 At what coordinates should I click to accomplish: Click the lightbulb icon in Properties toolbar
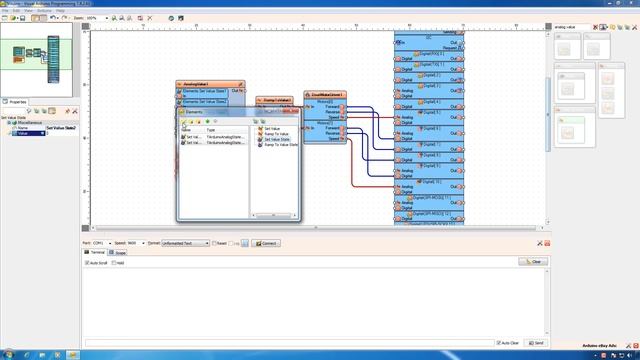29,111
